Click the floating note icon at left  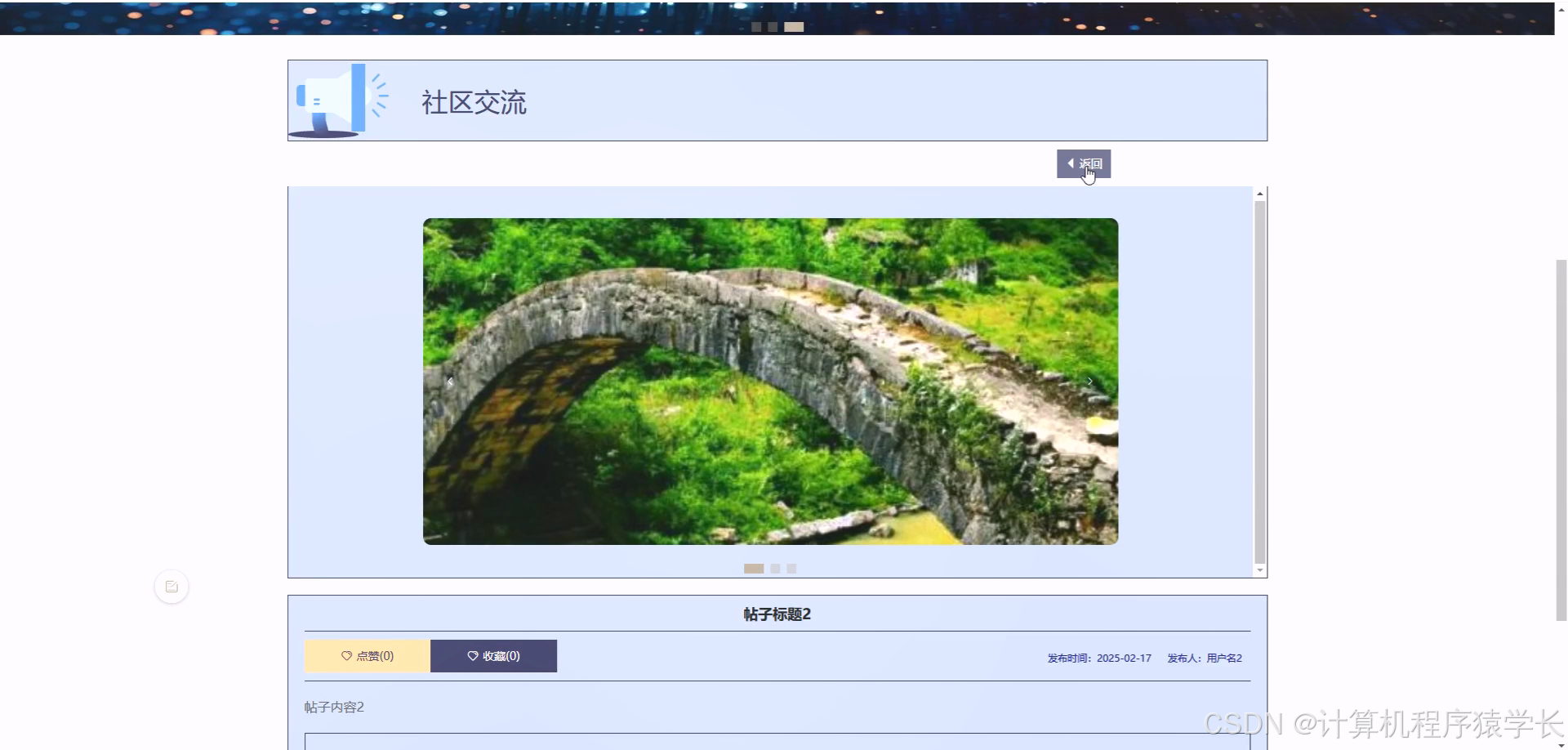[171, 587]
